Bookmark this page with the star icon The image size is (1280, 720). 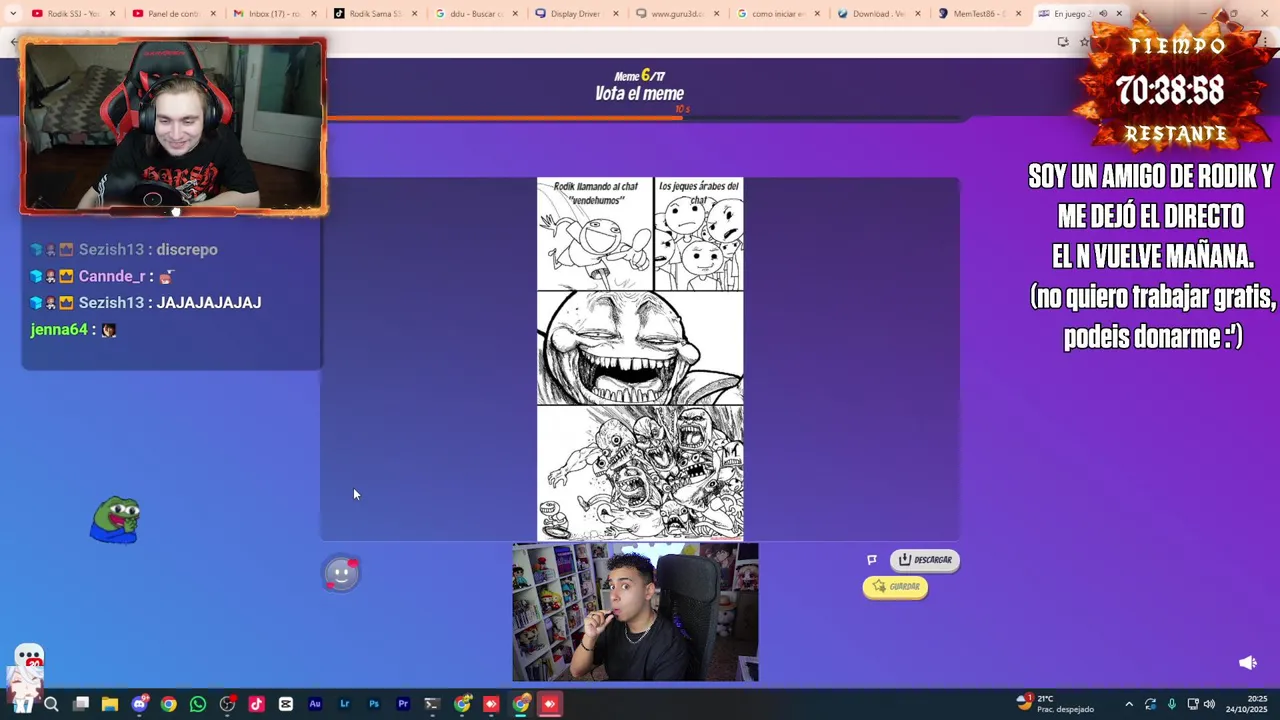pyautogui.click(x=1084, y=42)
